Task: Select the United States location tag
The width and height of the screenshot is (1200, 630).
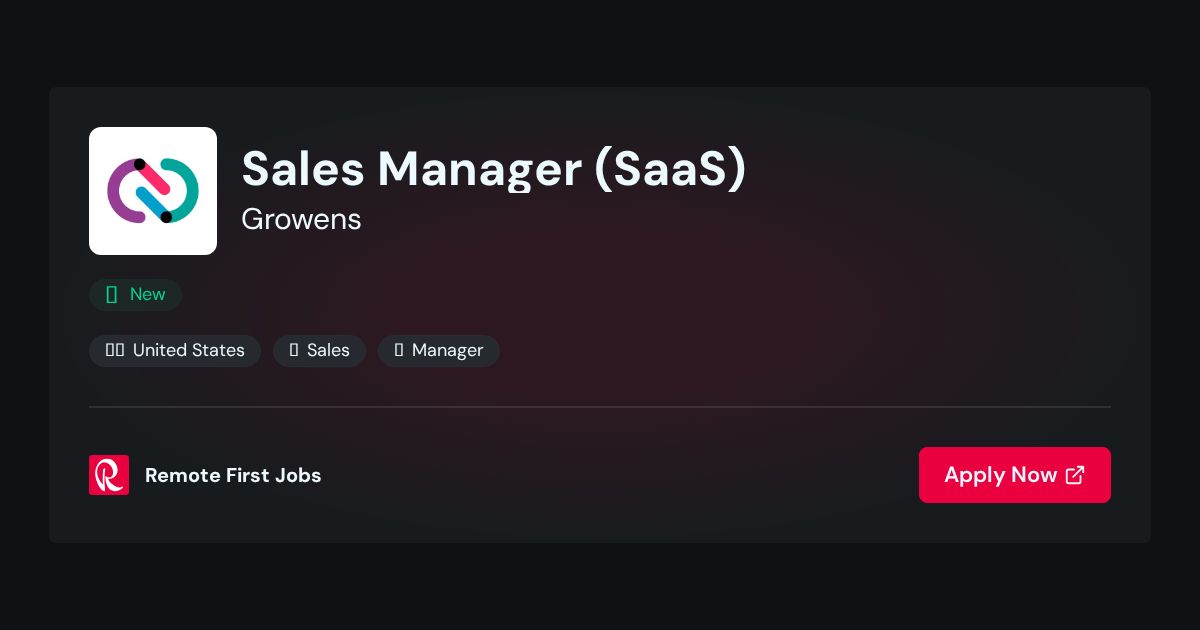Action: point(175,350)
